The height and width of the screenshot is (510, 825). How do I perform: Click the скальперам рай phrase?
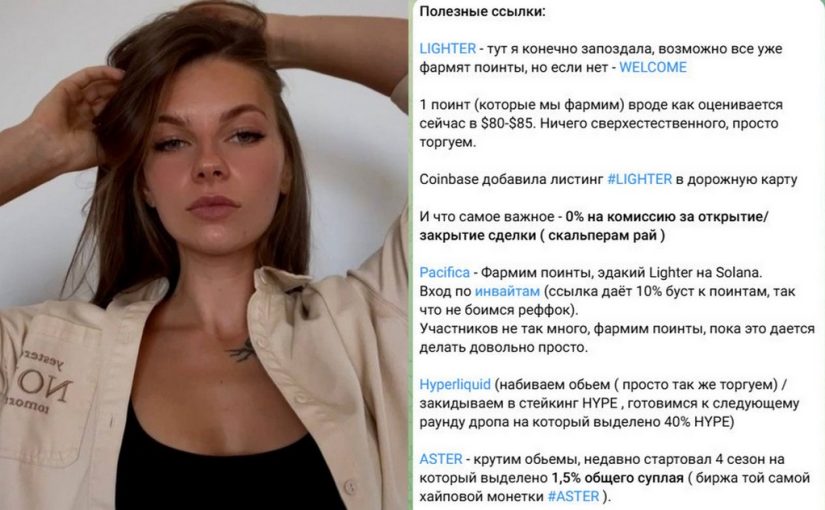[x=602, y=235]
